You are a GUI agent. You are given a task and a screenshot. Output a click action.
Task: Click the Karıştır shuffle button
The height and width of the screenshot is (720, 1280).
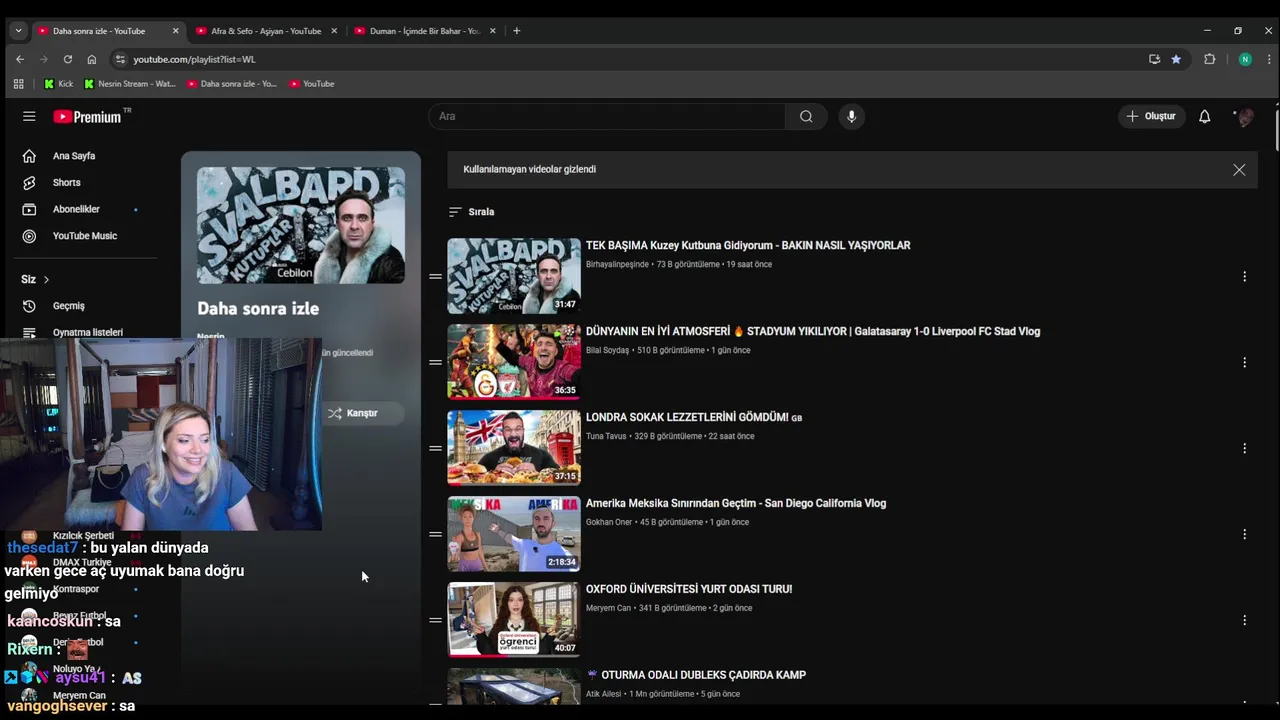pyautogui.click(x=352, y=413)
